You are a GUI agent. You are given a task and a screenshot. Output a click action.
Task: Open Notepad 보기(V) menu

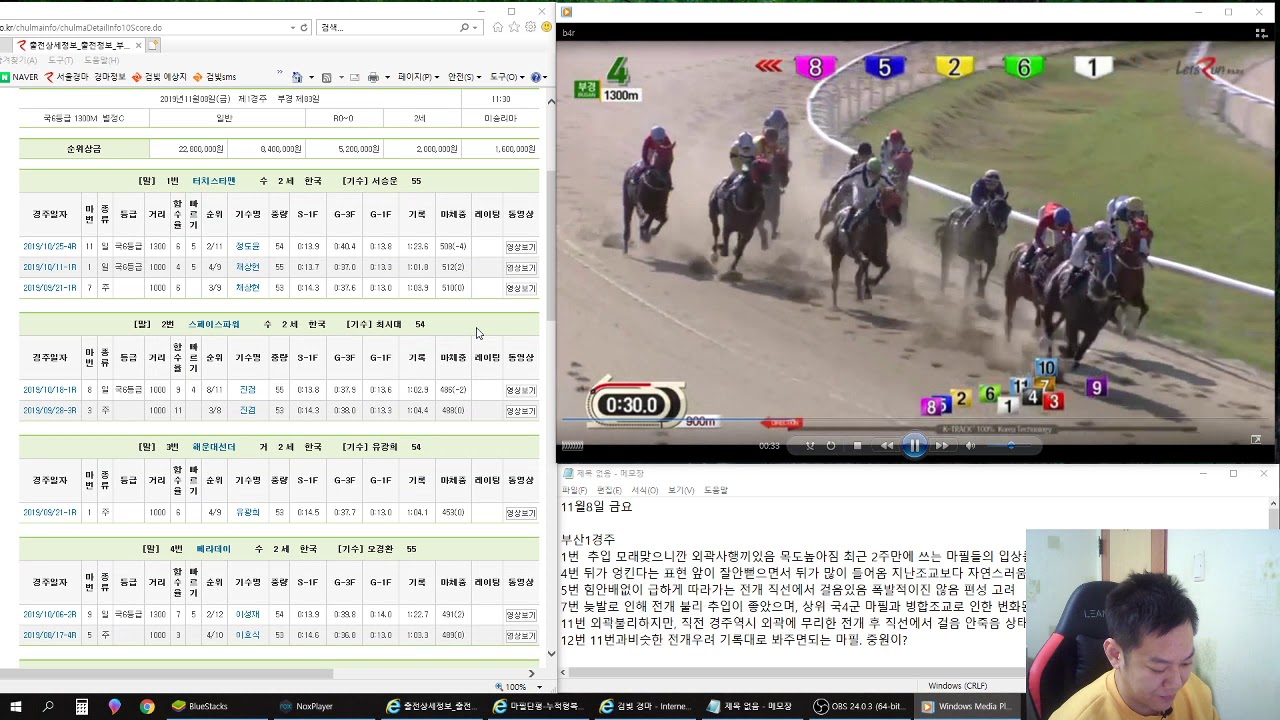pos(681,490)
